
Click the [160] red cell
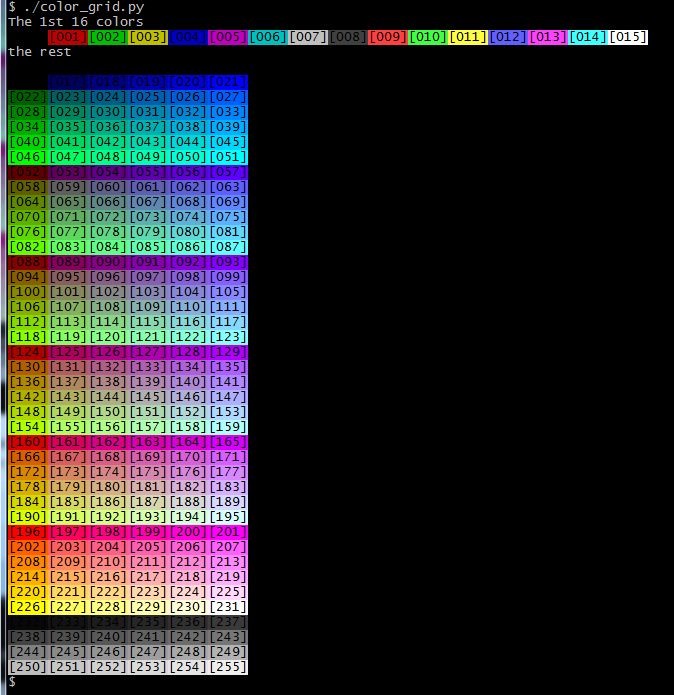(x=28, y=442)
